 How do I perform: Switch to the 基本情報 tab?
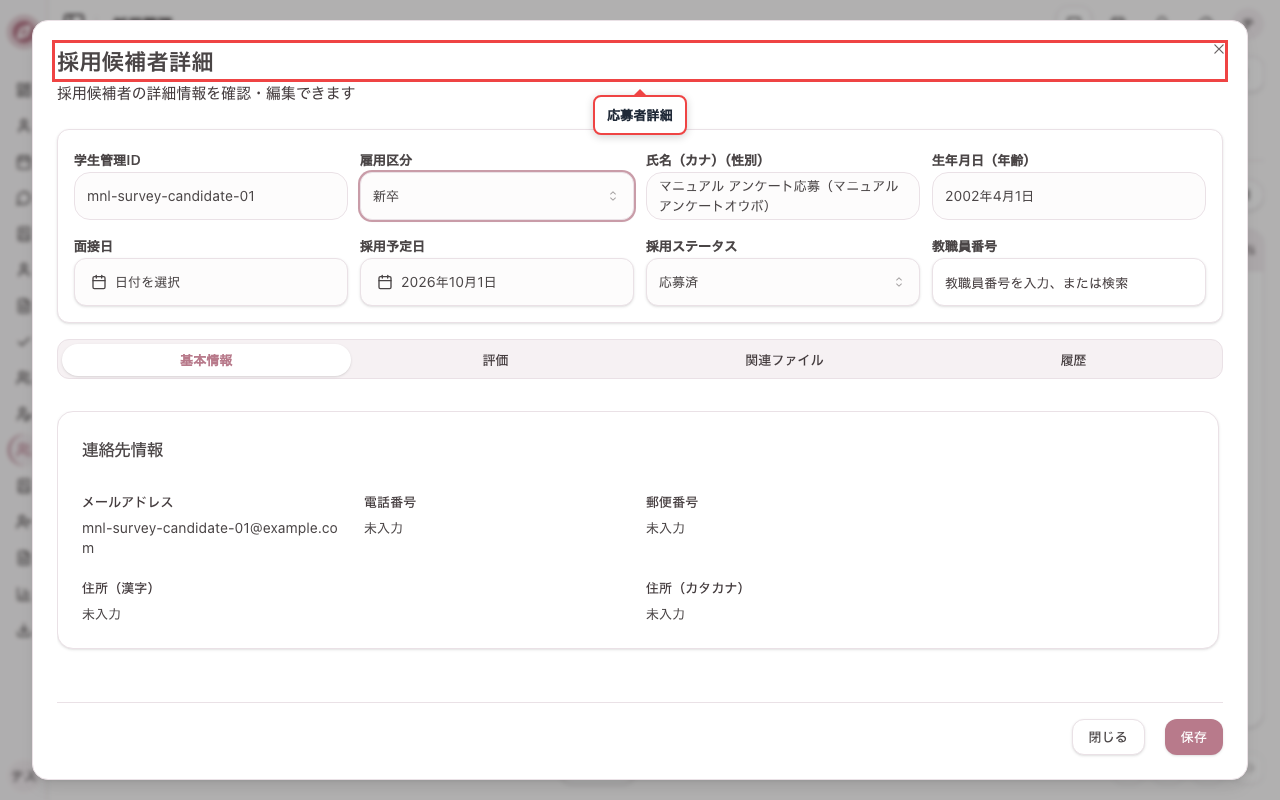pyautogui.click(x=206, y=360)
